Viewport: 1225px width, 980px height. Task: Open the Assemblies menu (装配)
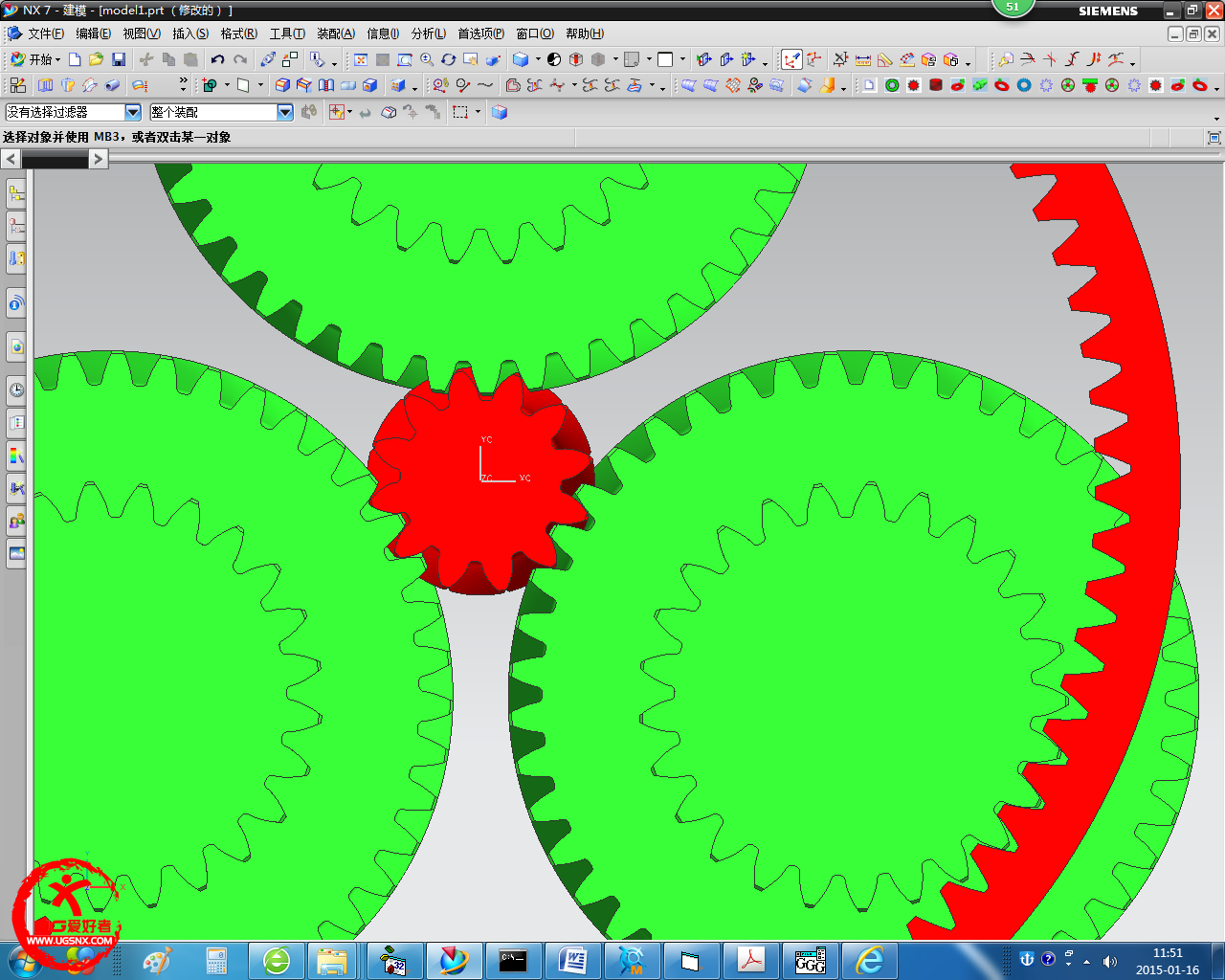(x=336, y=33)
